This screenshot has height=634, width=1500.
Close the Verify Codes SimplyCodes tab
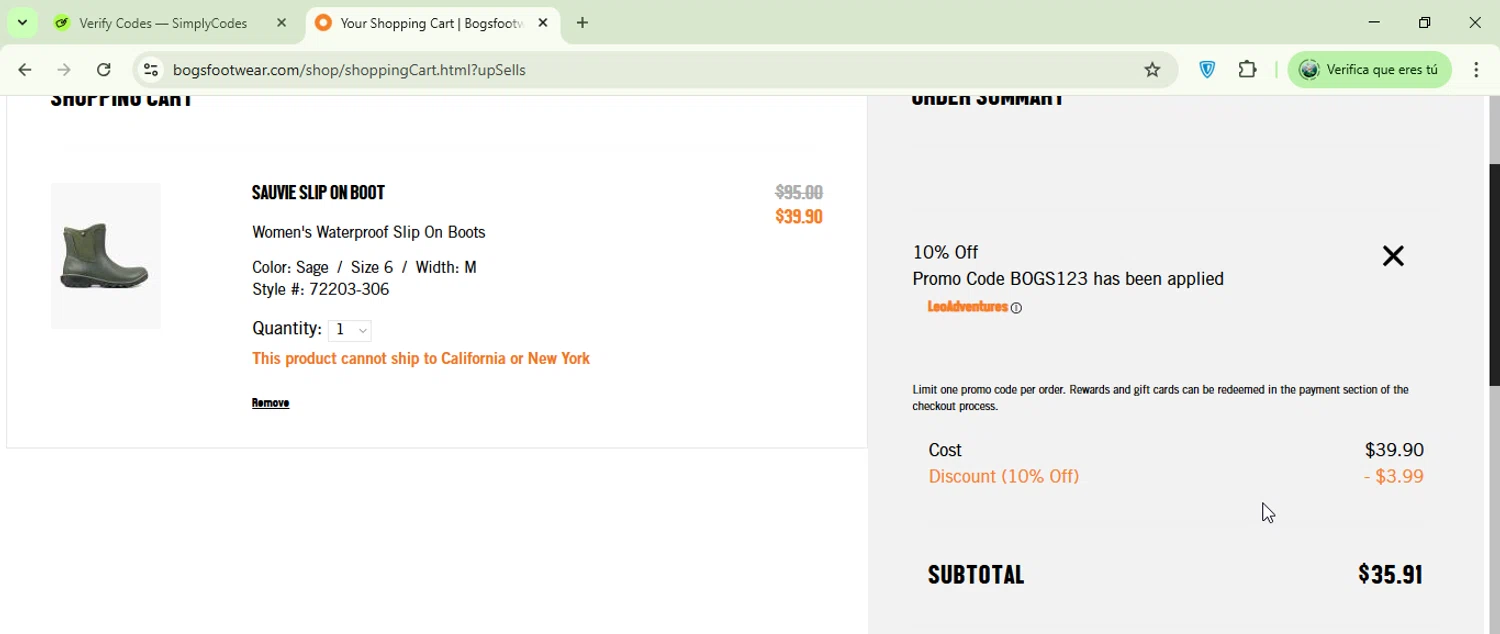tap(281, 23)
